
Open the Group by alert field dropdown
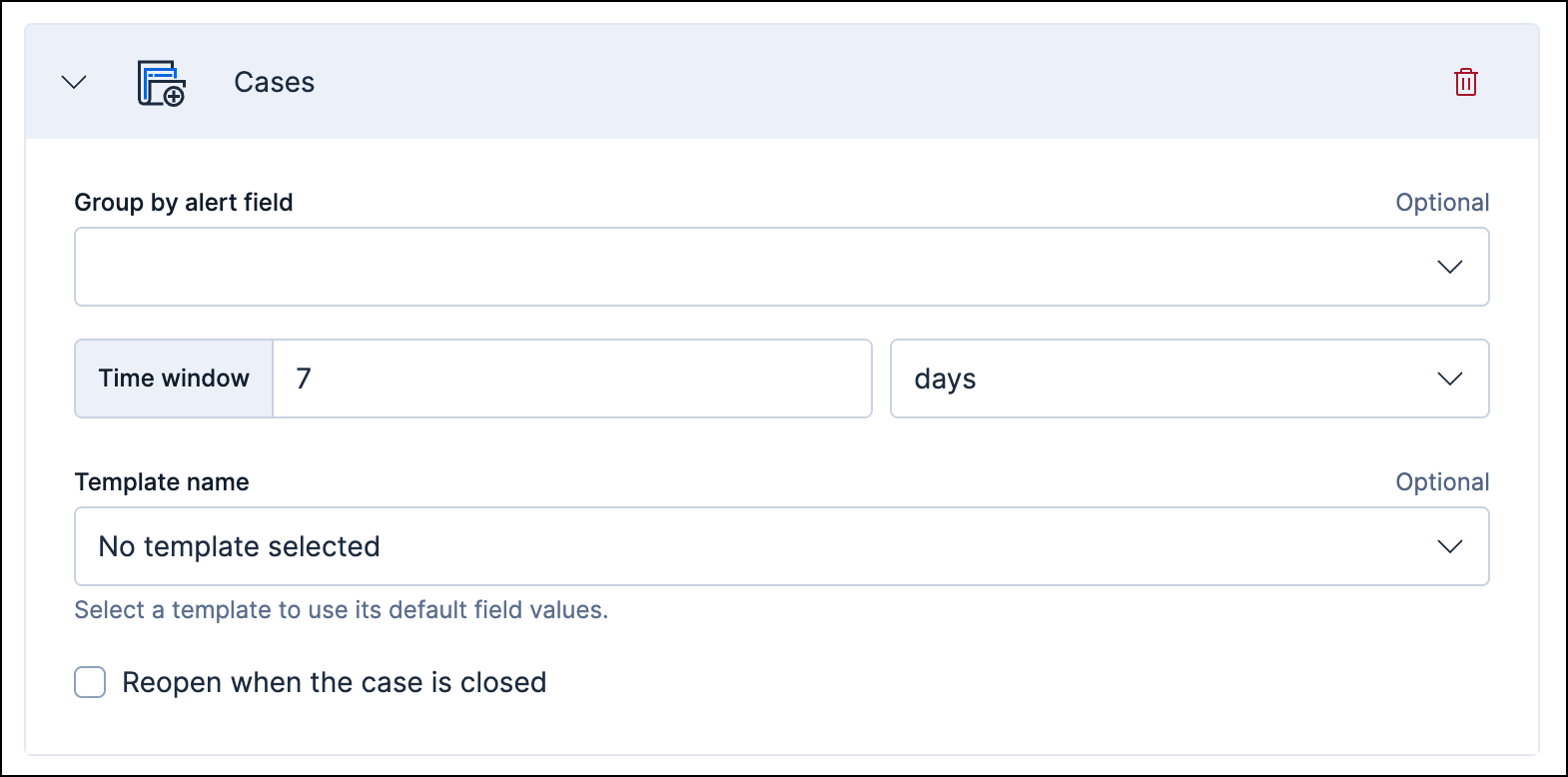pyautogui.click(x=779, y=267)
